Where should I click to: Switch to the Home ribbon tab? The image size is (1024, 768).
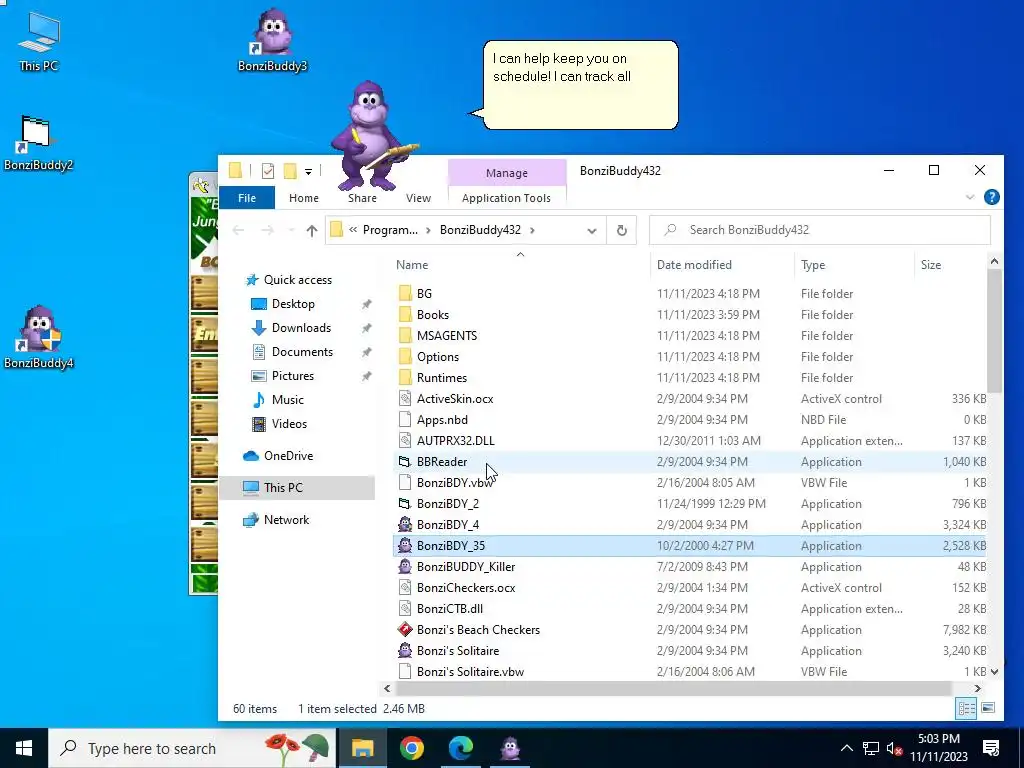click(304, 198)
